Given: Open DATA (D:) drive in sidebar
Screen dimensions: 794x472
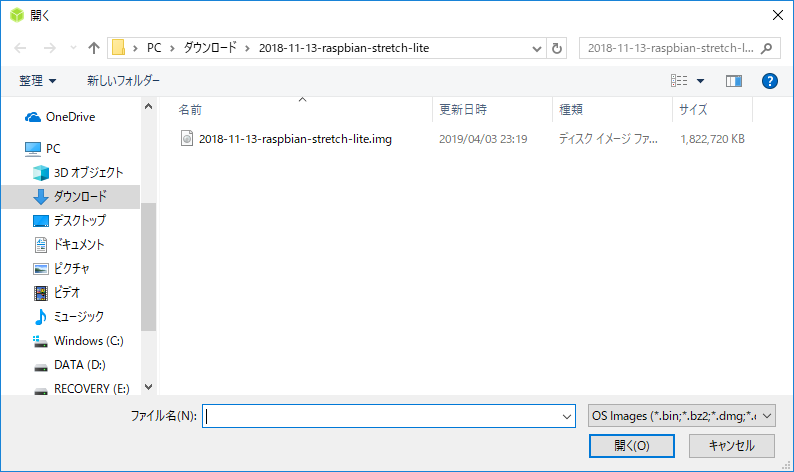Looking at the screenshot, I should tap(71, 365).
